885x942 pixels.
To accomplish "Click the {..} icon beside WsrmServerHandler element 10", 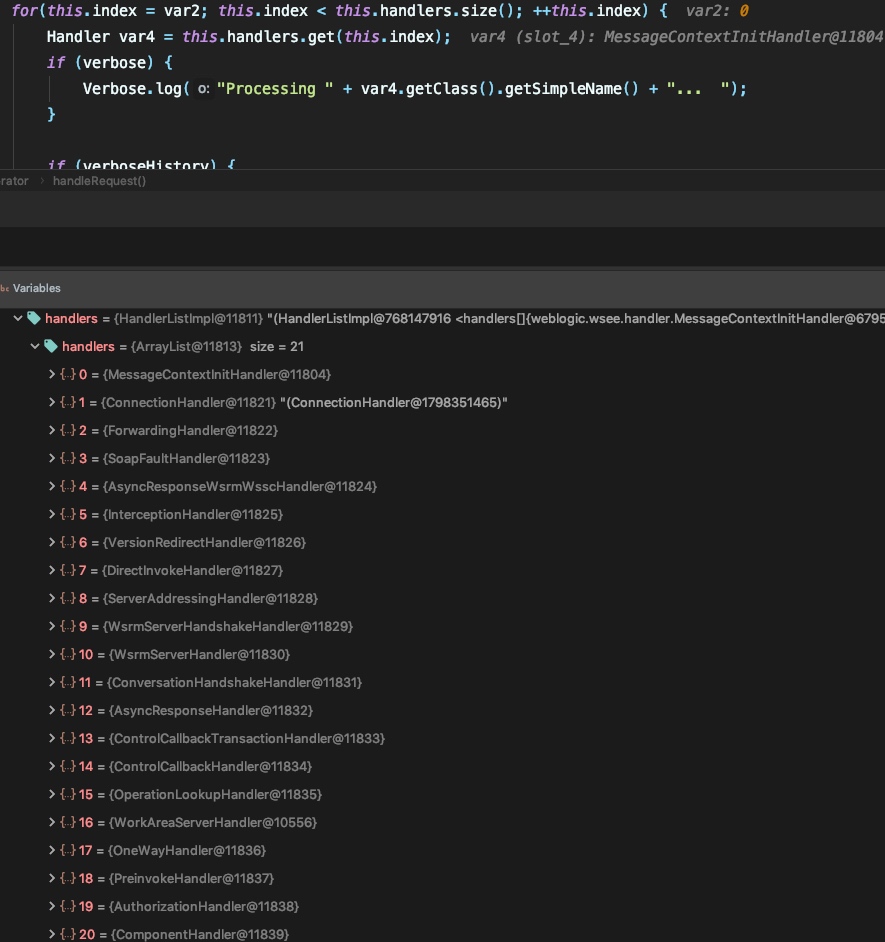I will pos(66,654).
